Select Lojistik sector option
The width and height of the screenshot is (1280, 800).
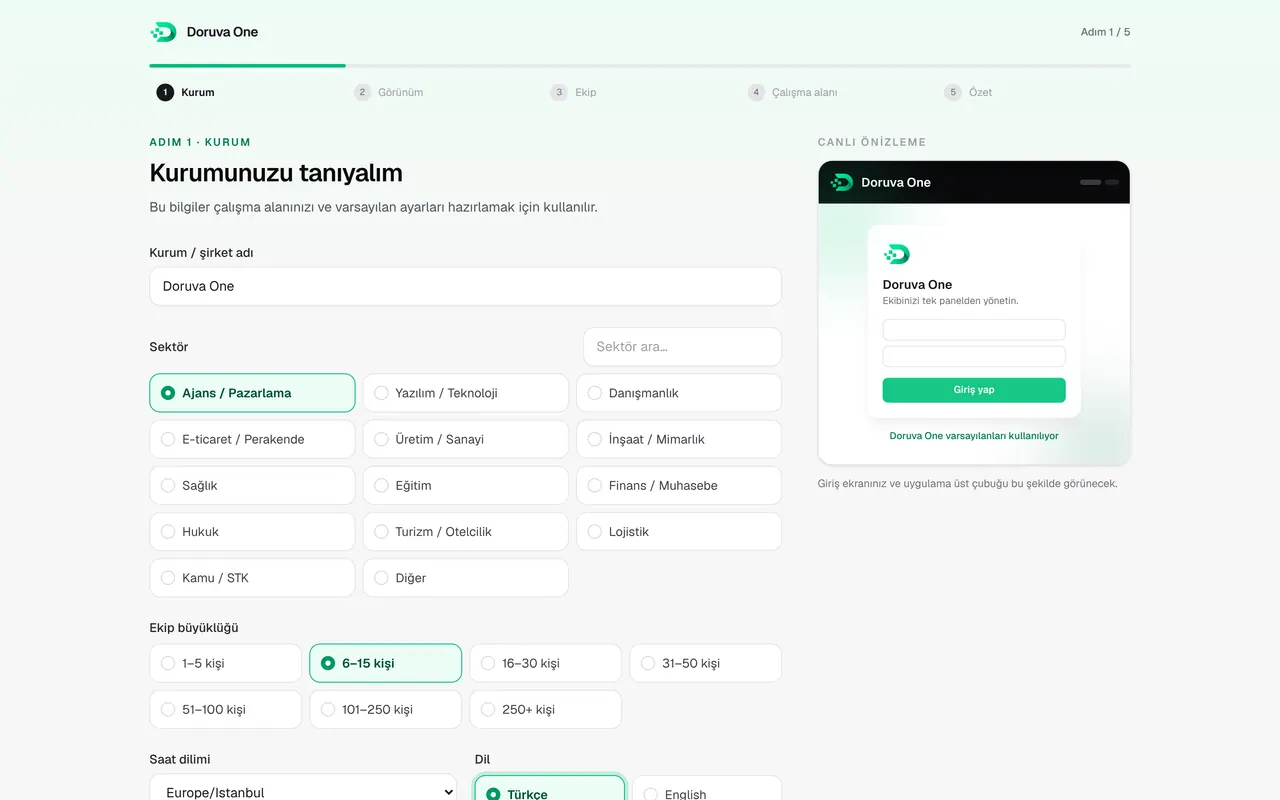tap(679, 532)
